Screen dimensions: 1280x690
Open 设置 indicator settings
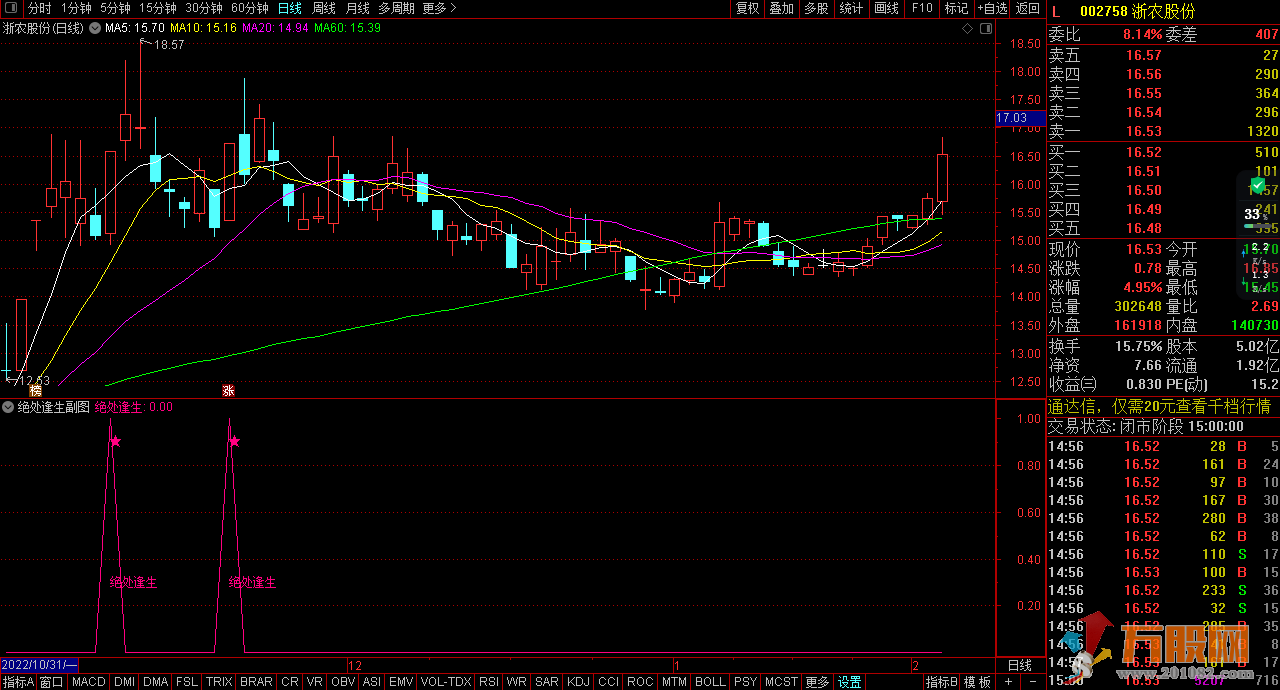(850, 682)
